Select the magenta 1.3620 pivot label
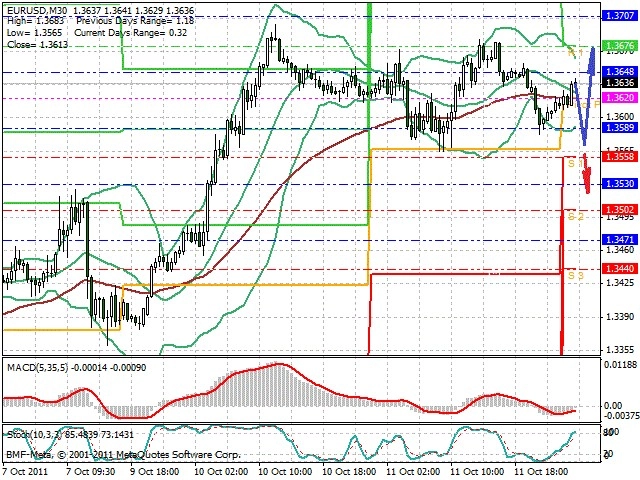This screenshot has width=640, height=480. click(x=620, y=98)
